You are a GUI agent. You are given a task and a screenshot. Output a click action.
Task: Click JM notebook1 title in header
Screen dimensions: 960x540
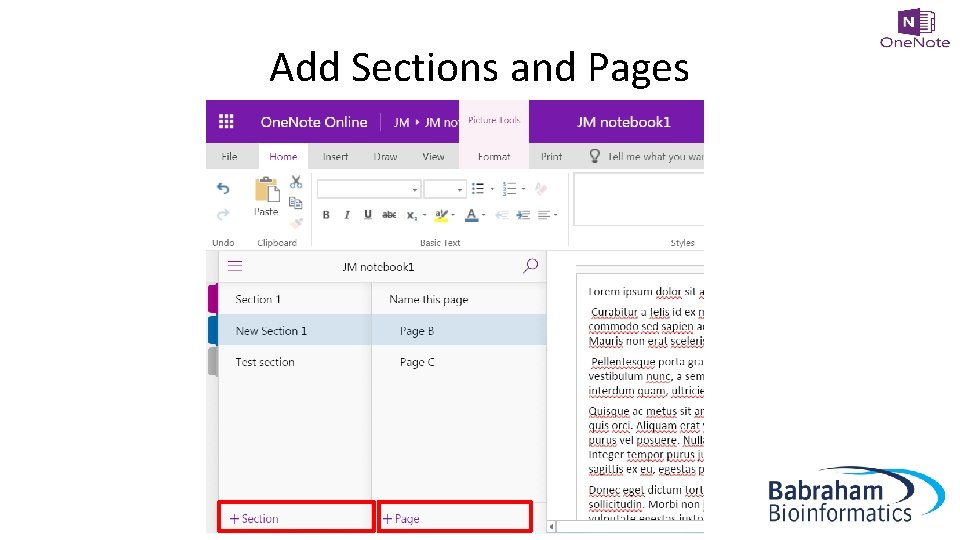623,122
